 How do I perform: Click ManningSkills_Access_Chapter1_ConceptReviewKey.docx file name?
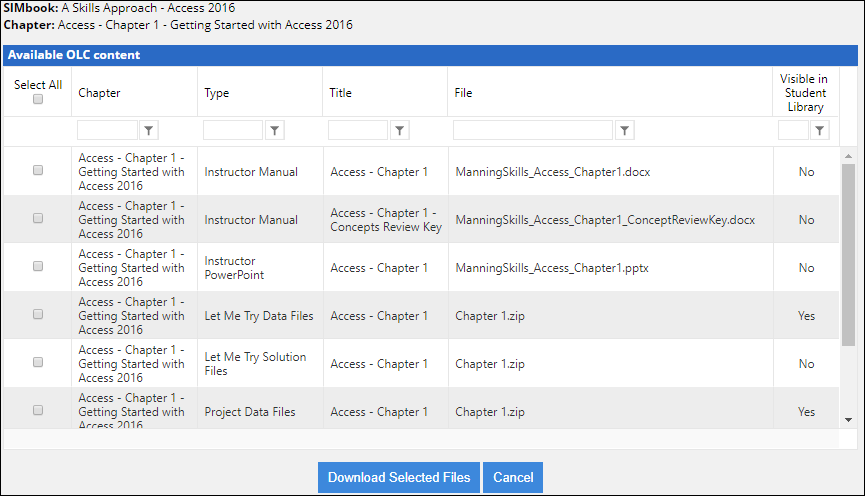click(x=605, y=220)
